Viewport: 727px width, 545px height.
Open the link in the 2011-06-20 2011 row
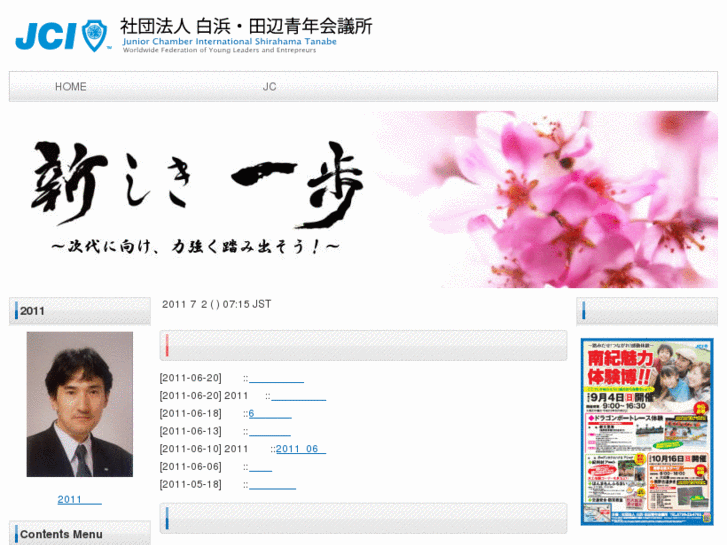299,396
